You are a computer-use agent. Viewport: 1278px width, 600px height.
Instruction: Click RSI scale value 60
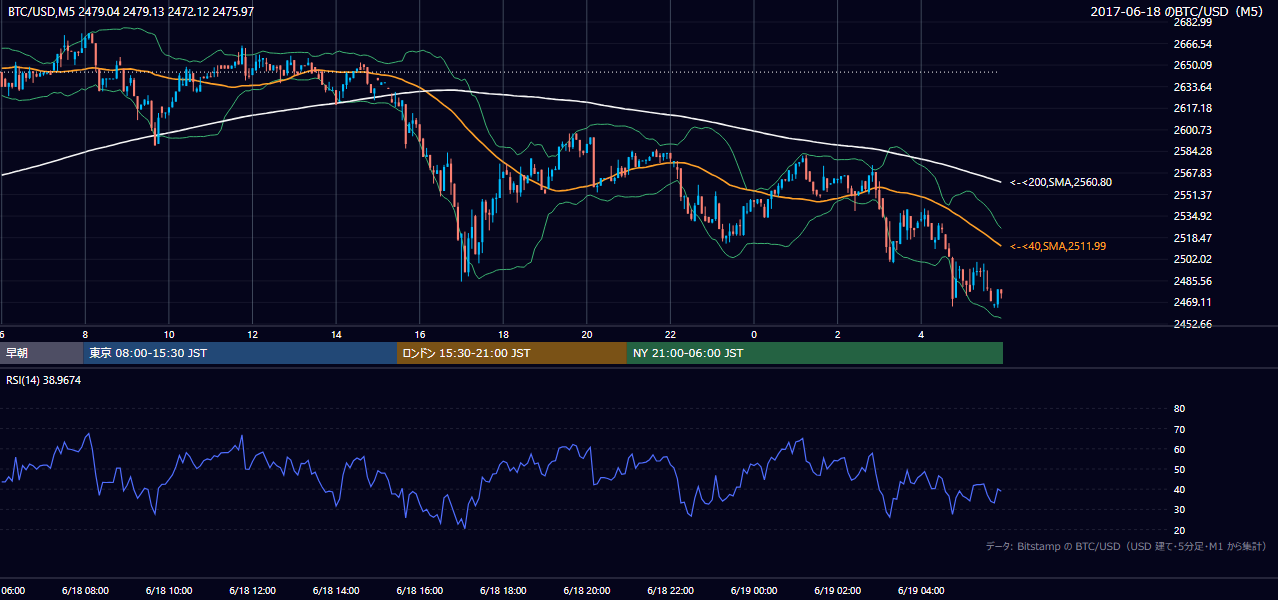click(x=1179, y=449)
